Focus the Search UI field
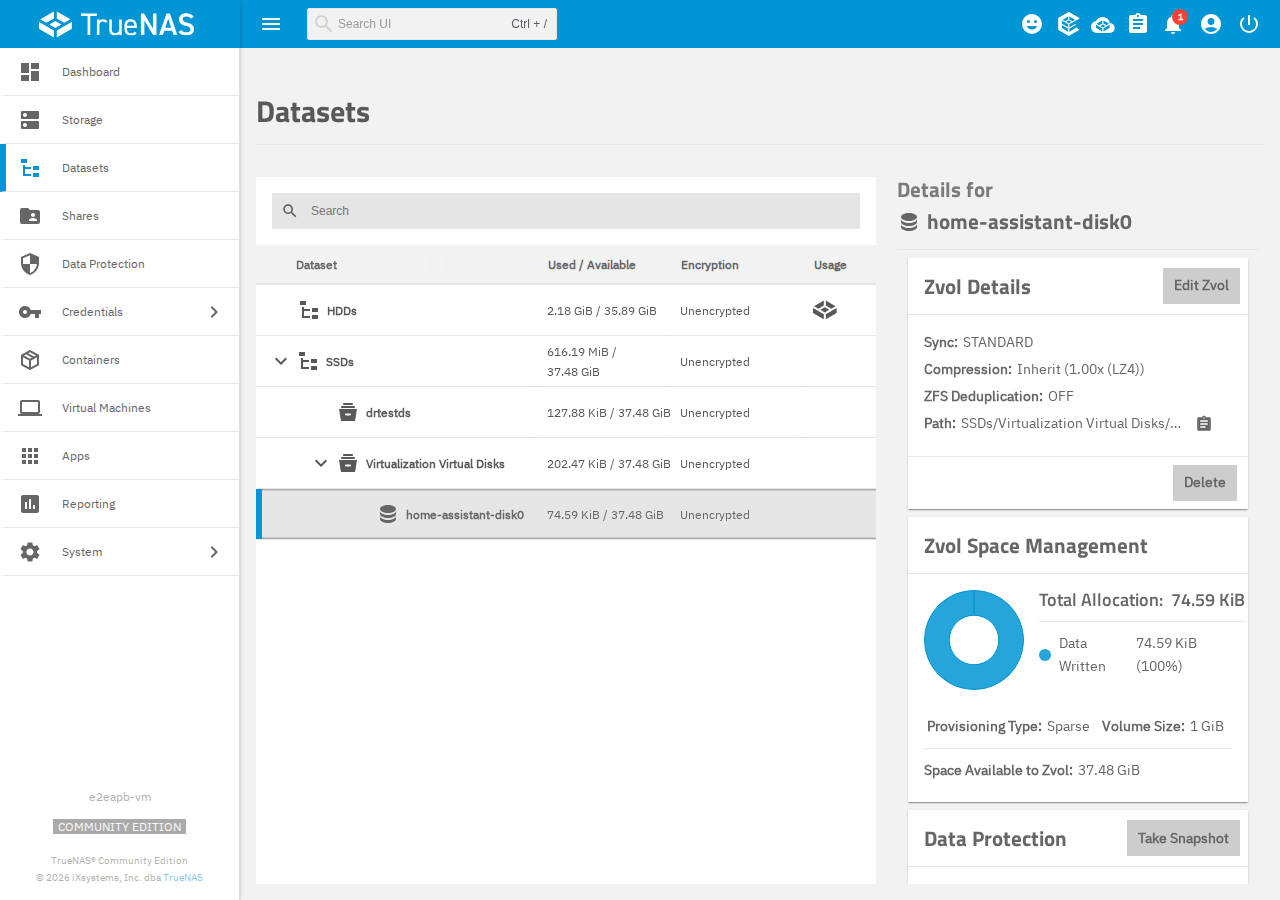This screenshot has width=1280, height=900. point(432,24)
